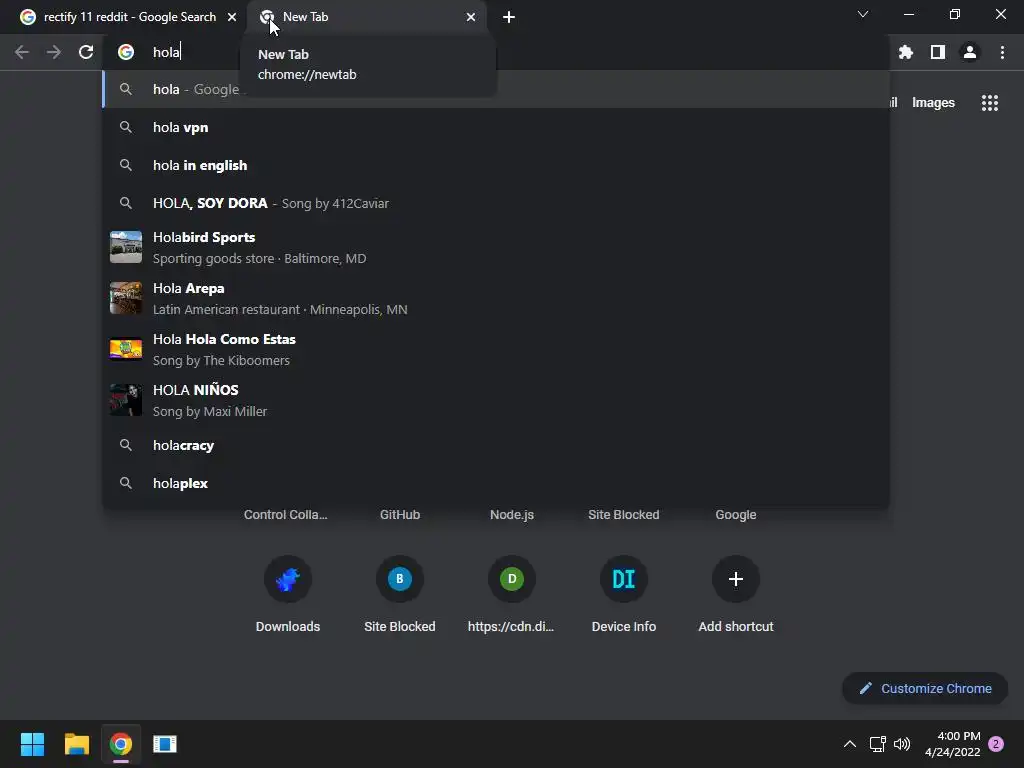
Task: Open the profile avatar menu
Action: pos(970,52)
